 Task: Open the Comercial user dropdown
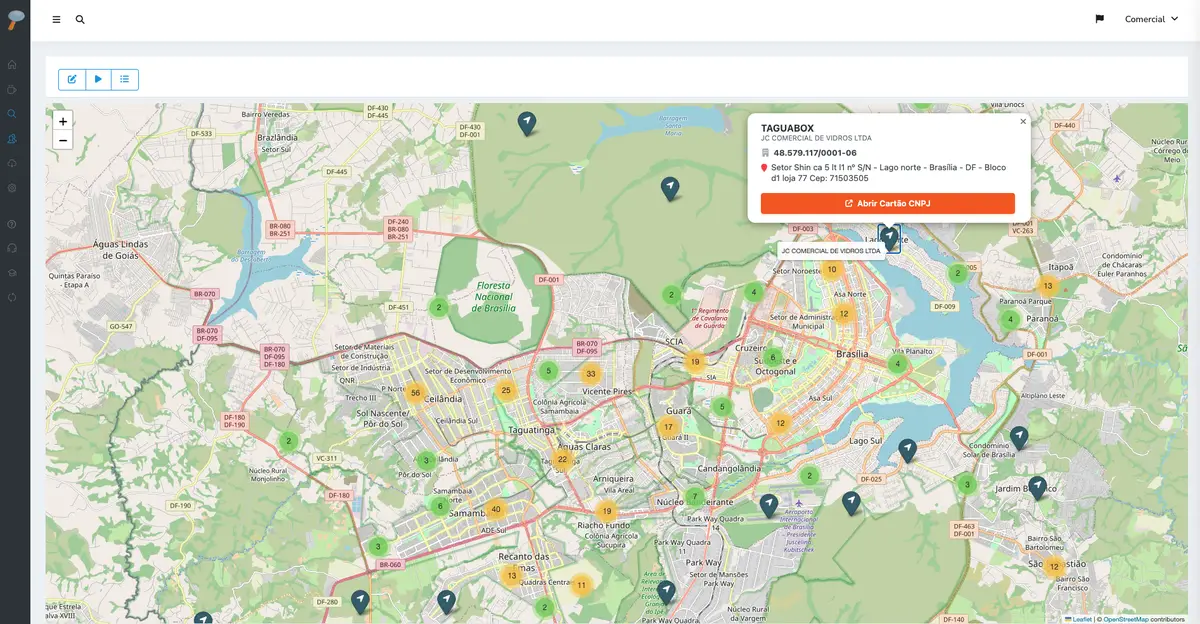pos(1151,19)
